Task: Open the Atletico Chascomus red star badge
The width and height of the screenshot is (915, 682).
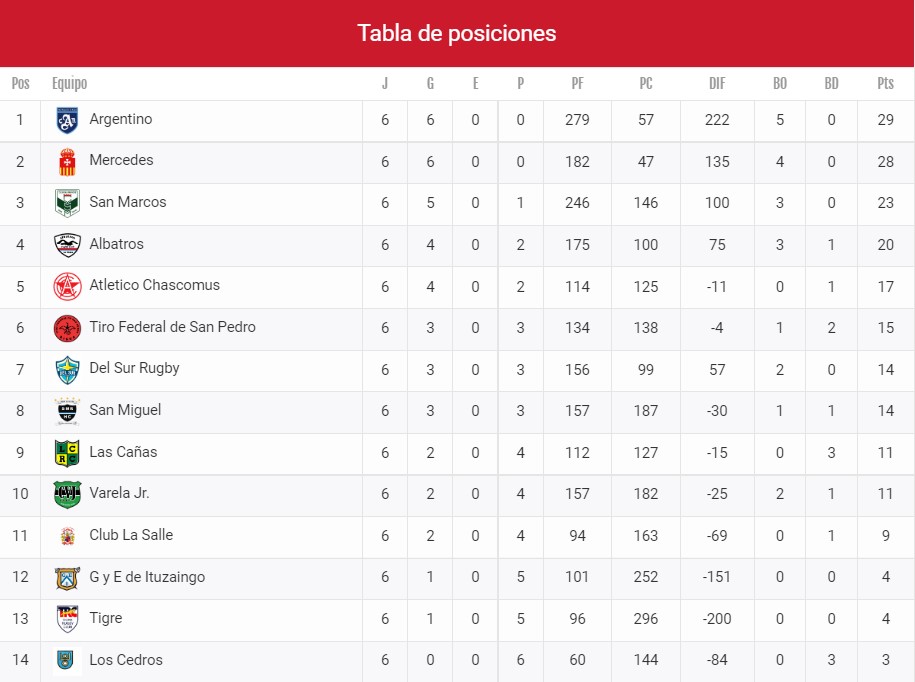Action: tap(67, 286)
